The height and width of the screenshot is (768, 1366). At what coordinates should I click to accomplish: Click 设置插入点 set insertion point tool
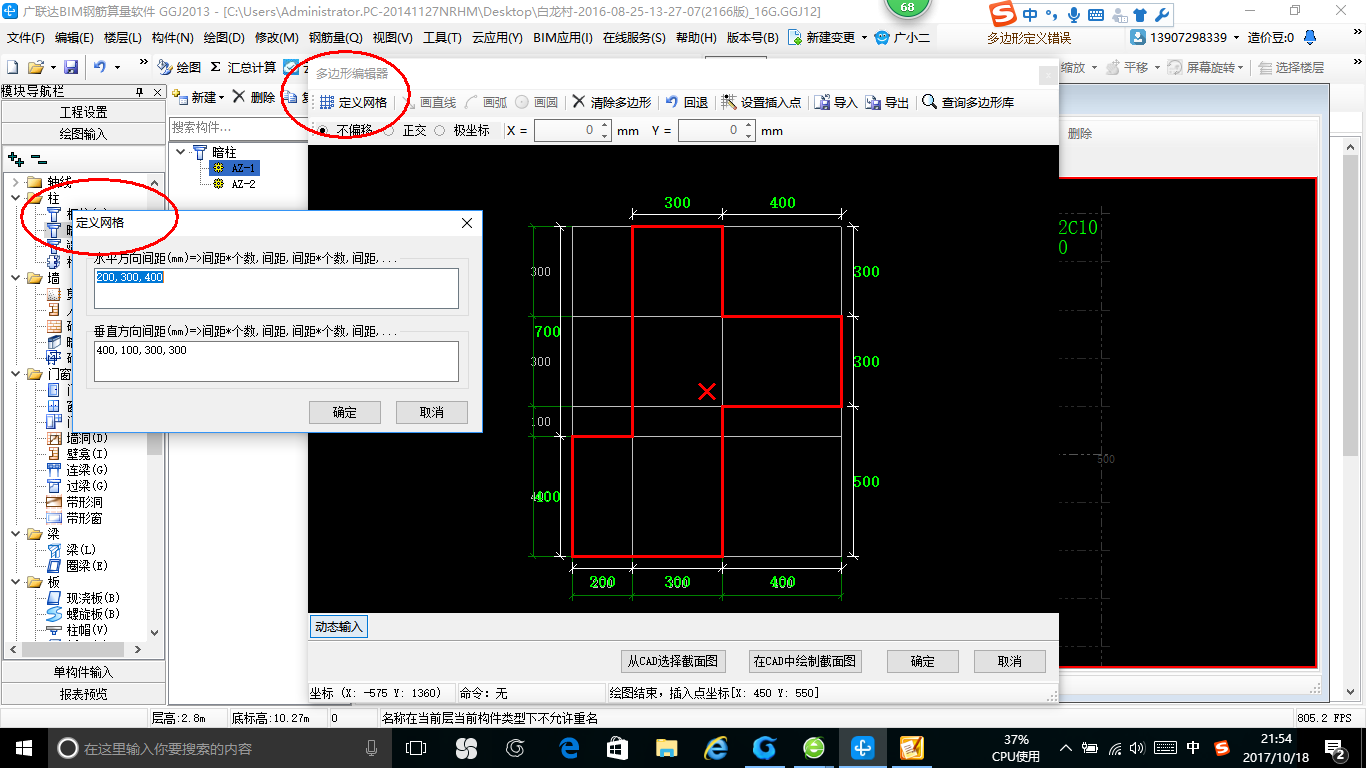761,102
